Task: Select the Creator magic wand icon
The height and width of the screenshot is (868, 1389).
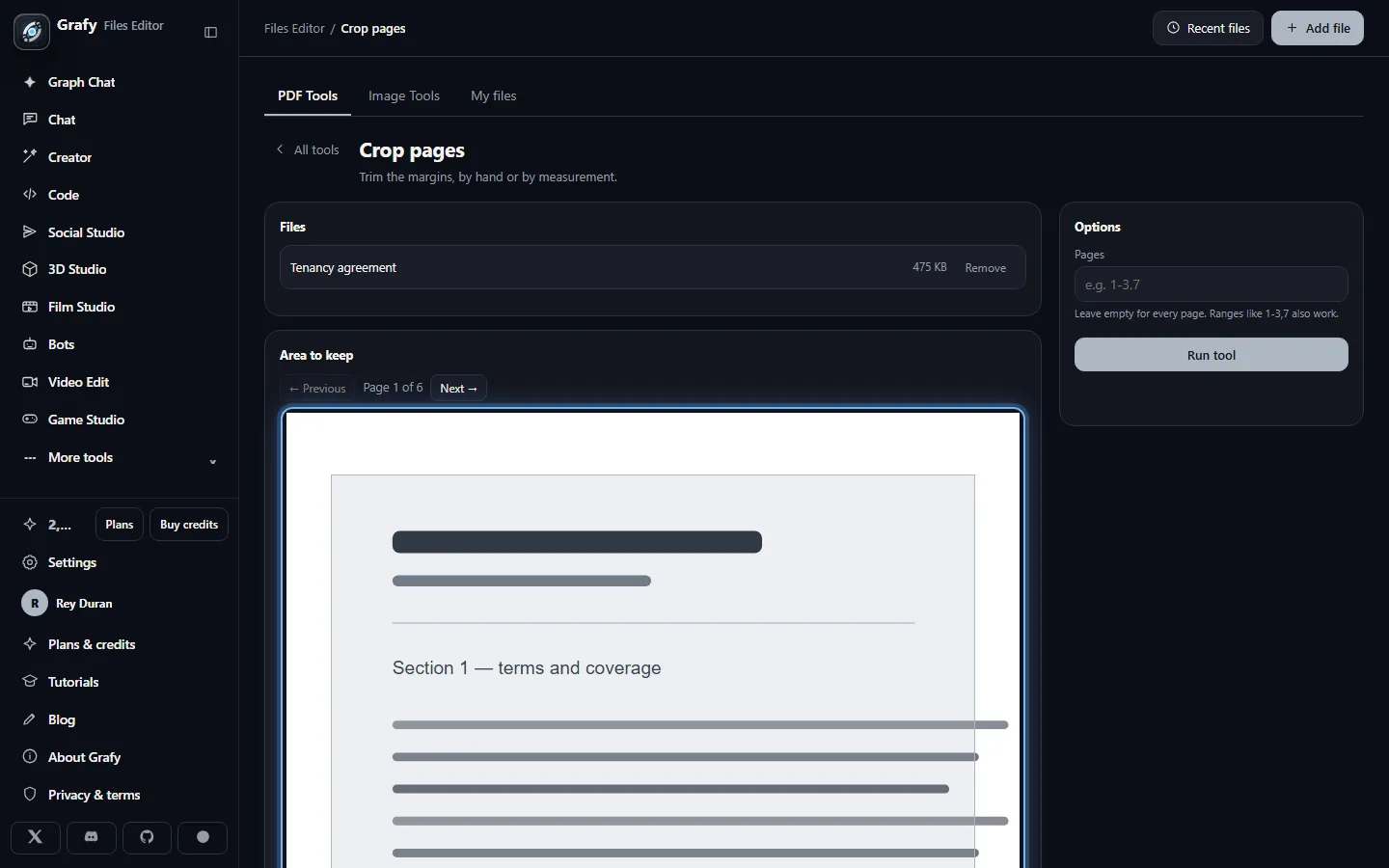Action: [x=30, y=157]
